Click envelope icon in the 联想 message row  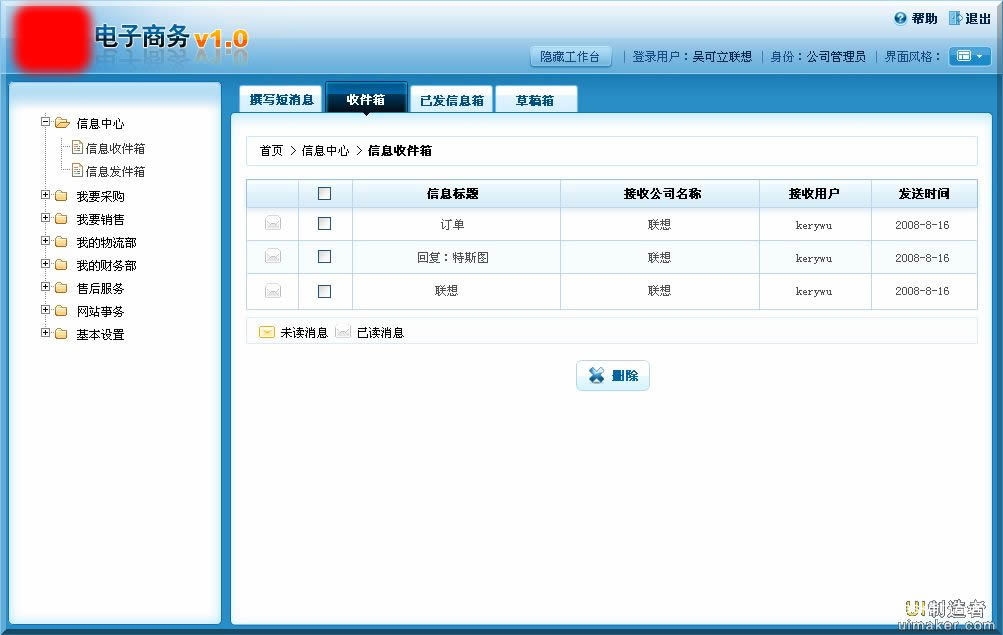pyautogui.click(x=273, y=291)
